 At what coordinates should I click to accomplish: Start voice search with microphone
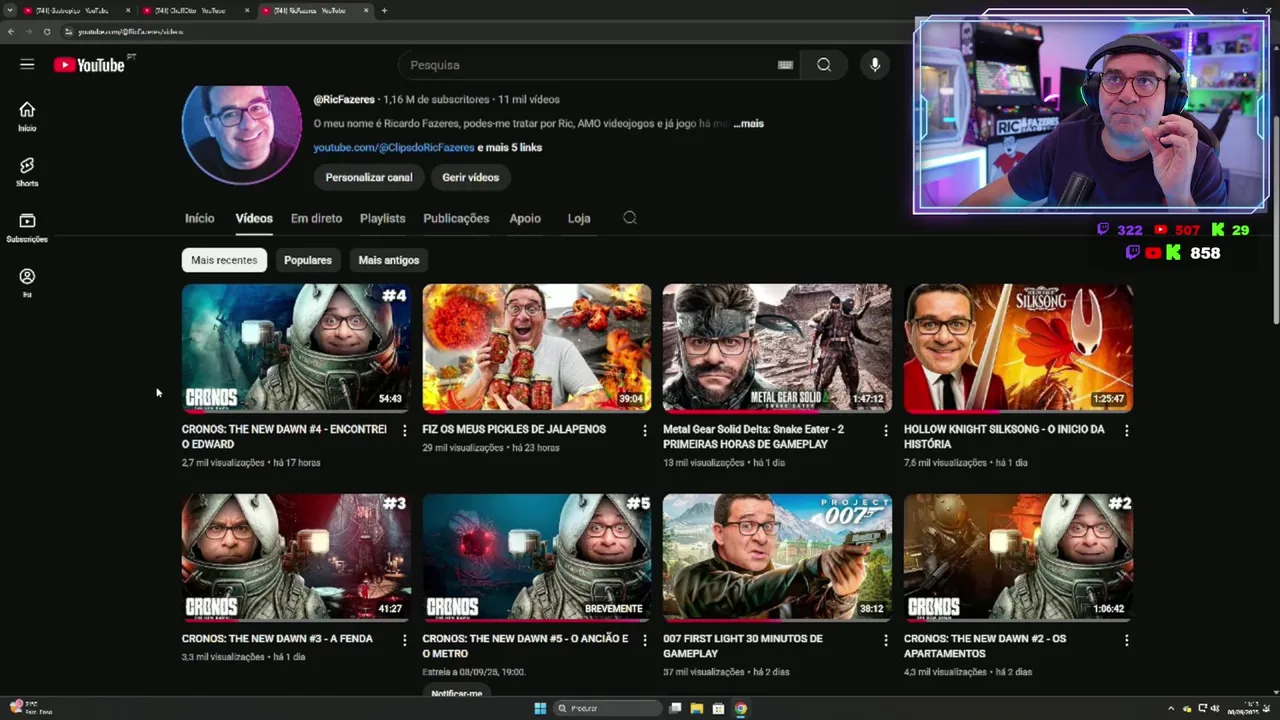[875, 65]
